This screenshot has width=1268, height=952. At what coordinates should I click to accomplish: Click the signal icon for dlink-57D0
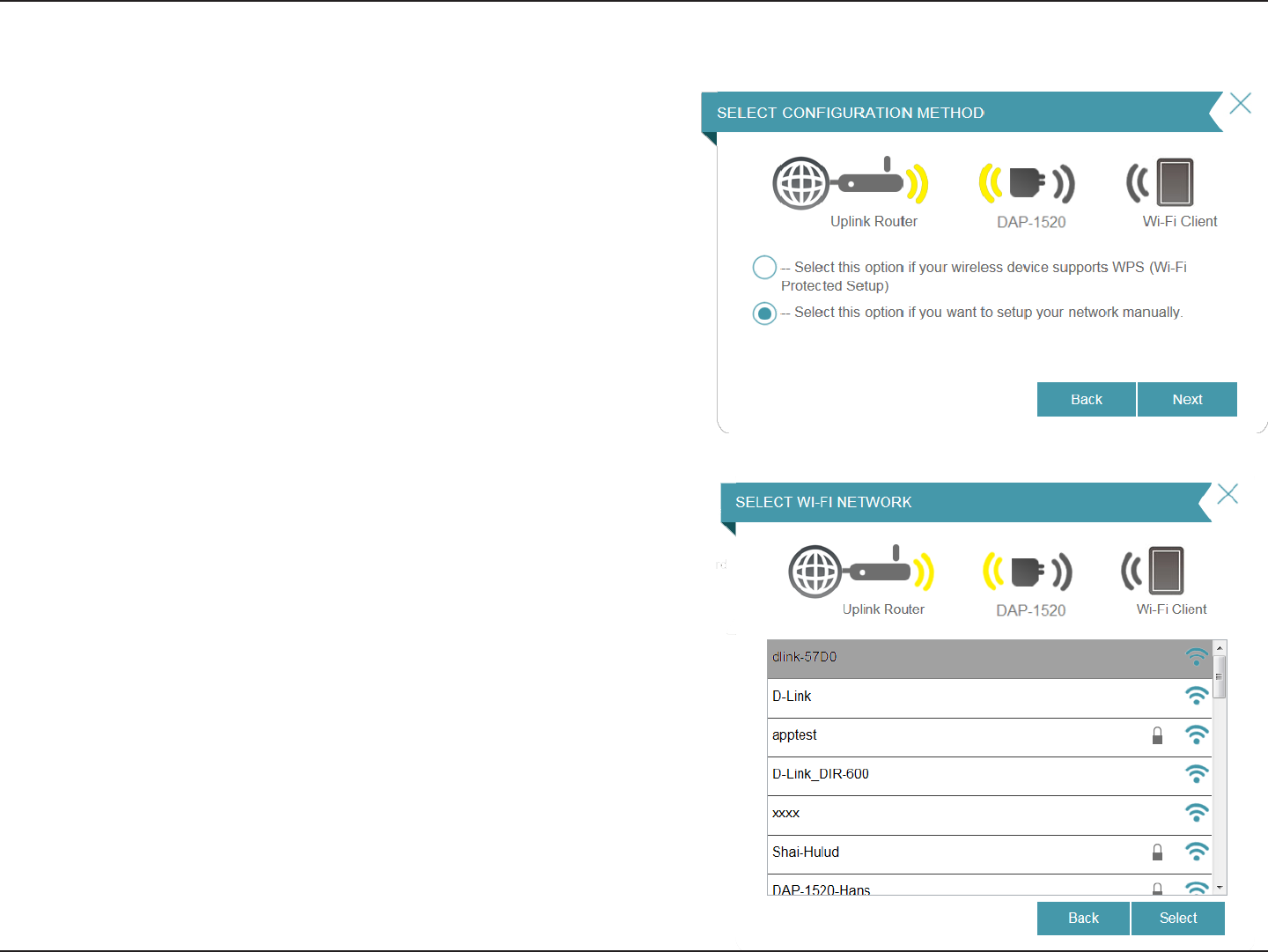click(1197, 657)
